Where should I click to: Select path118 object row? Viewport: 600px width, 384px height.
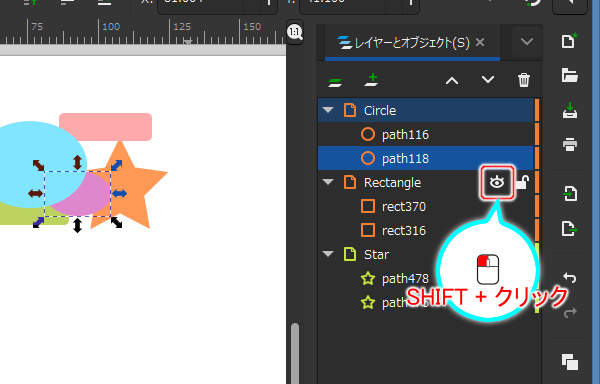click(426, 158)
